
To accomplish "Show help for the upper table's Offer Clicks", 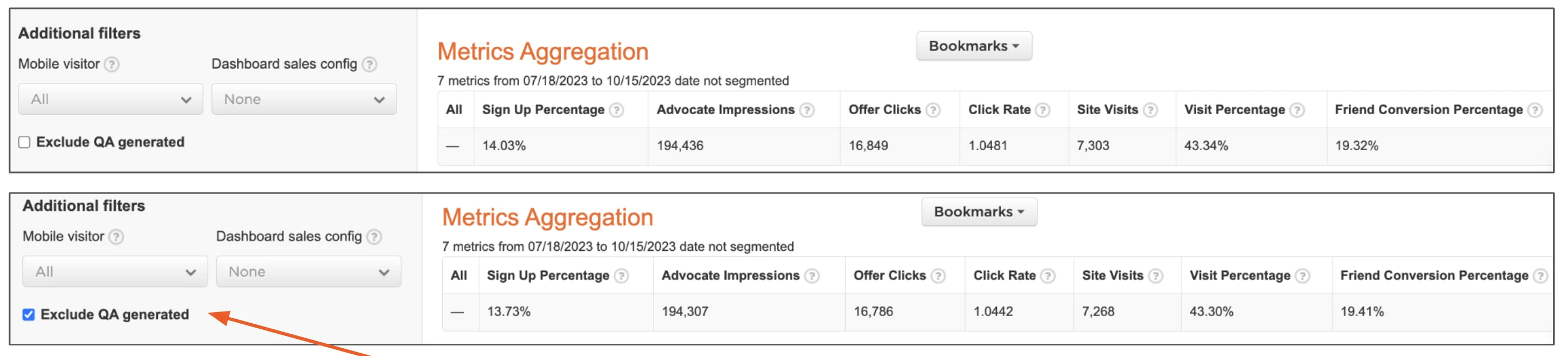I will [933, 110].
